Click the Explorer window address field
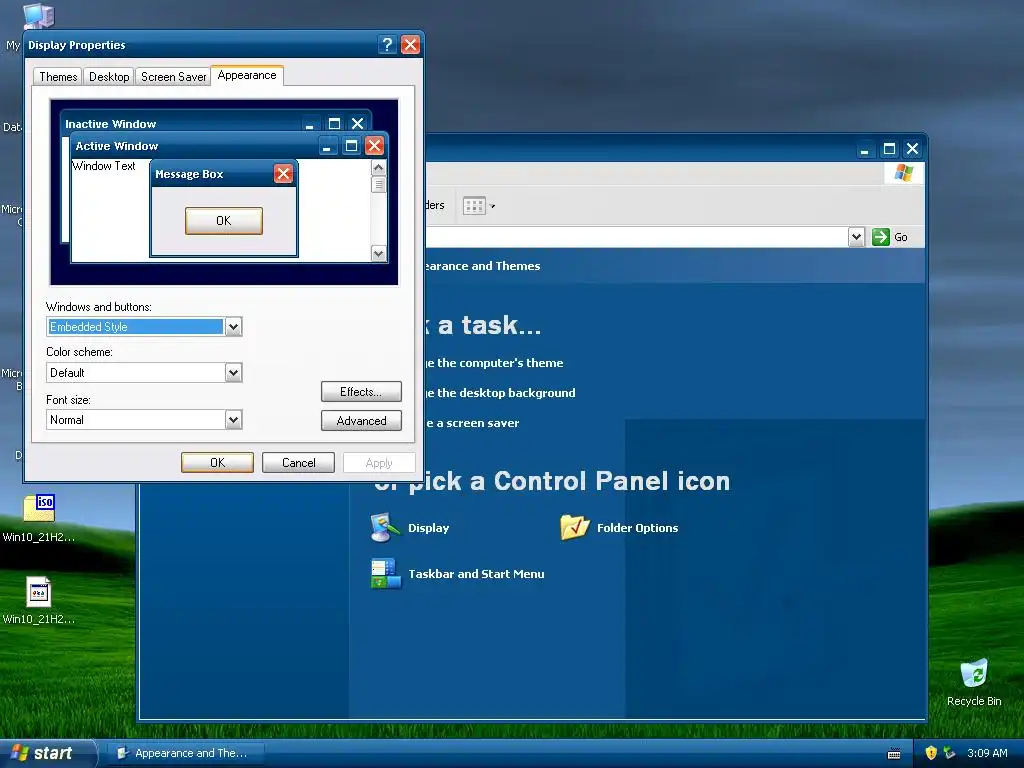The width and height of the screenshot is (1024, 768). coord(637,237)
